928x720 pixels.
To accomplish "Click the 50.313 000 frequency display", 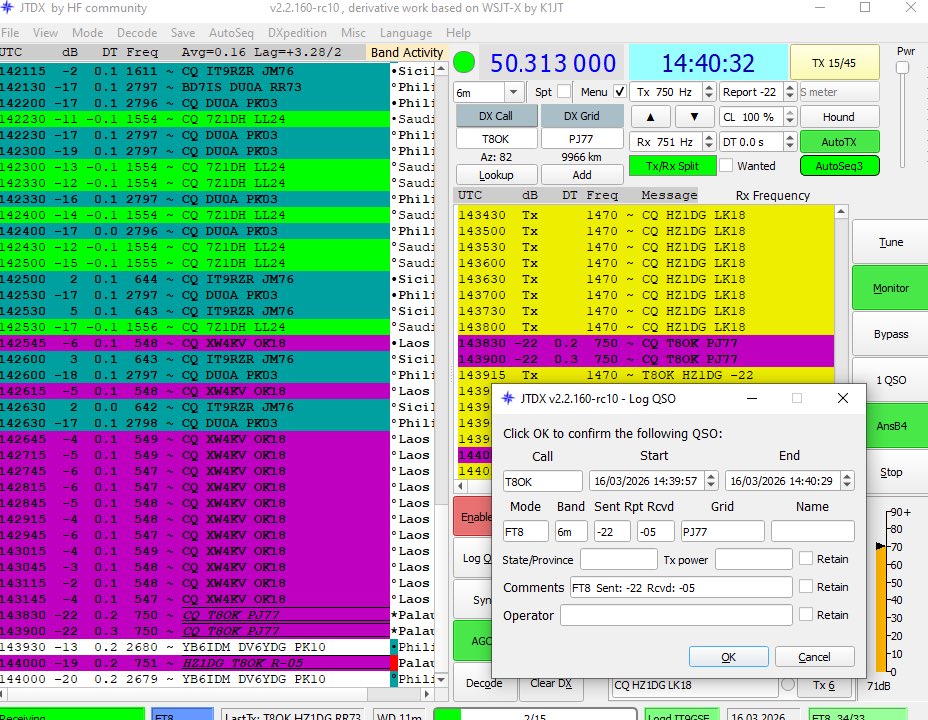I will coord(552,63).
